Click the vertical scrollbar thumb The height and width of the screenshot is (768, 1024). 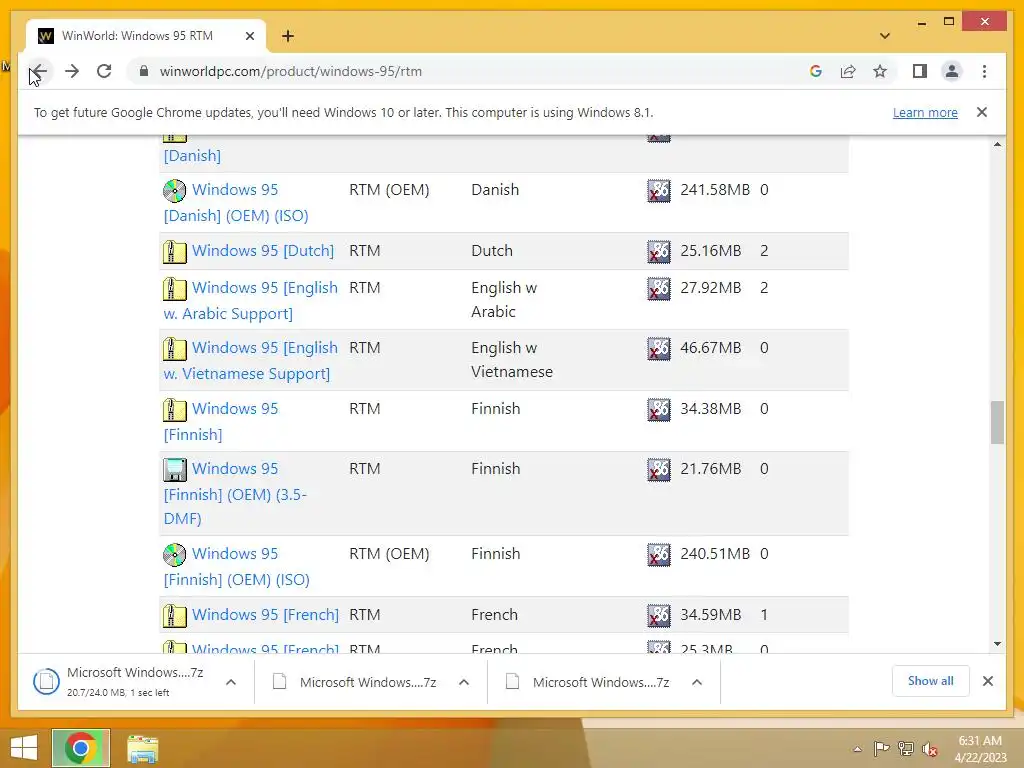(997, 423)
